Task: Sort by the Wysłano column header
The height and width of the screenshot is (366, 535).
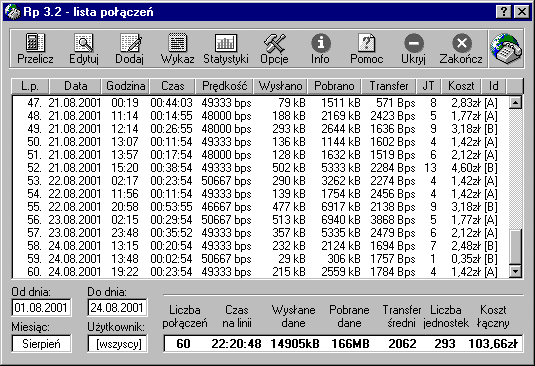Action: (280, 86)
